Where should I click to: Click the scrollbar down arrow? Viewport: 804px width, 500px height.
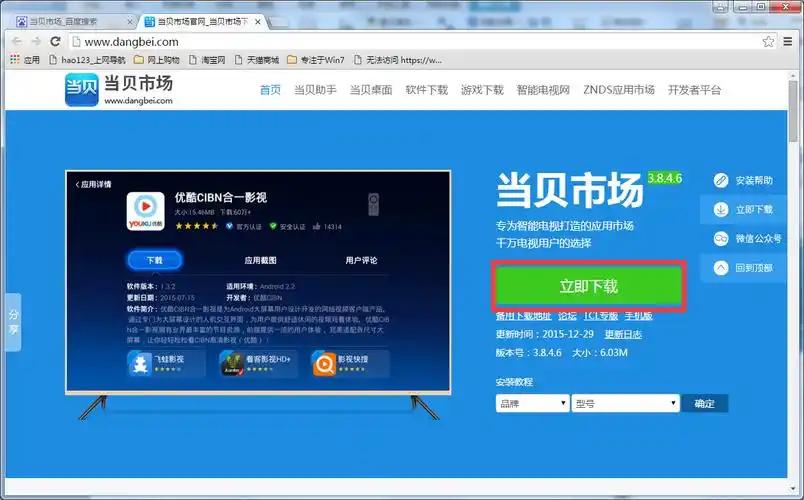click(x=794, y=489)
